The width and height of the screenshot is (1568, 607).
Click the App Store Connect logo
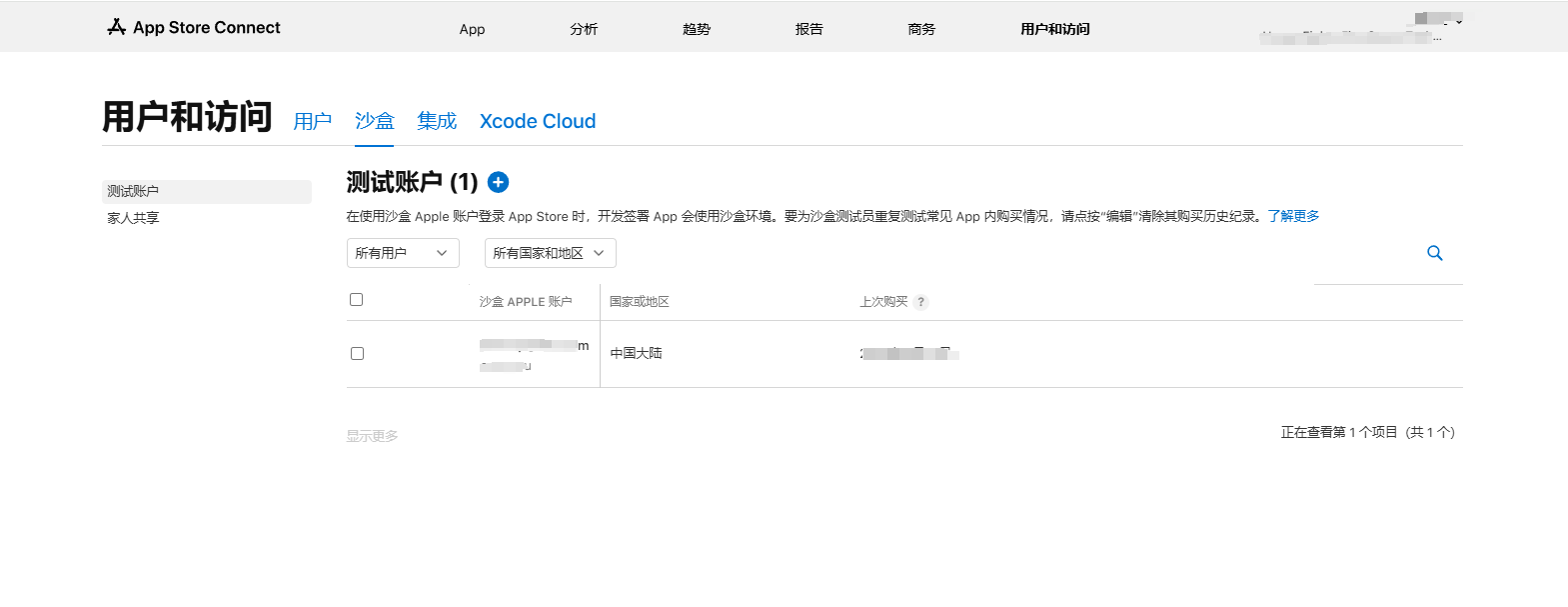tap(194, 27)
